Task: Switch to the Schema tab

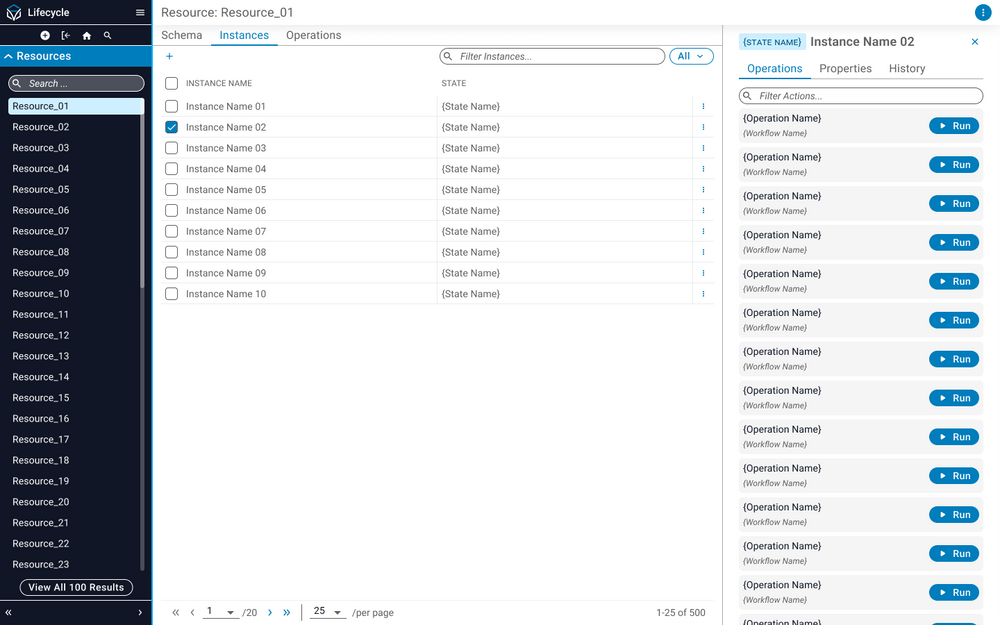Action: point(181,35)
